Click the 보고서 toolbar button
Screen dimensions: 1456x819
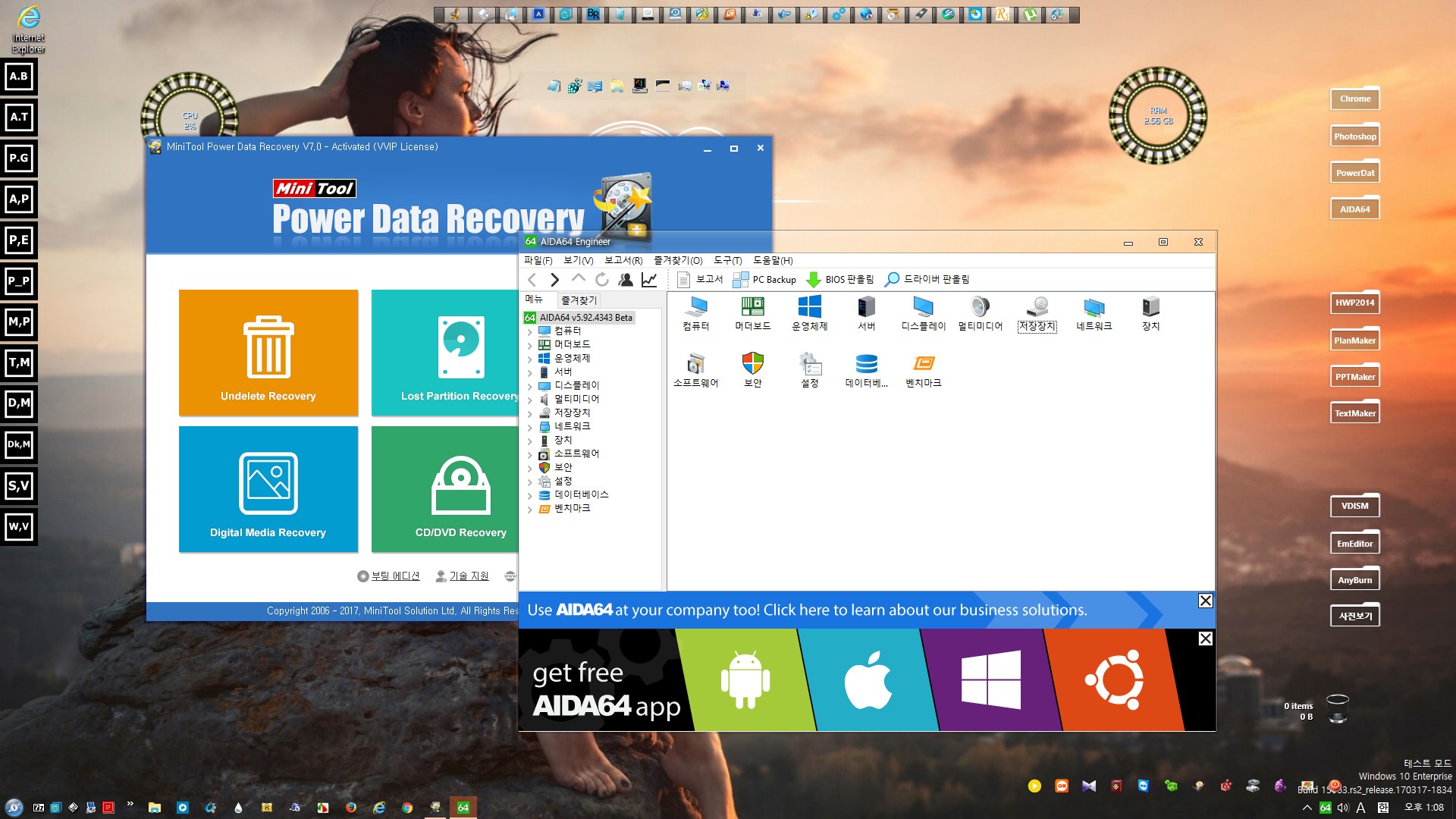(700, 280)
